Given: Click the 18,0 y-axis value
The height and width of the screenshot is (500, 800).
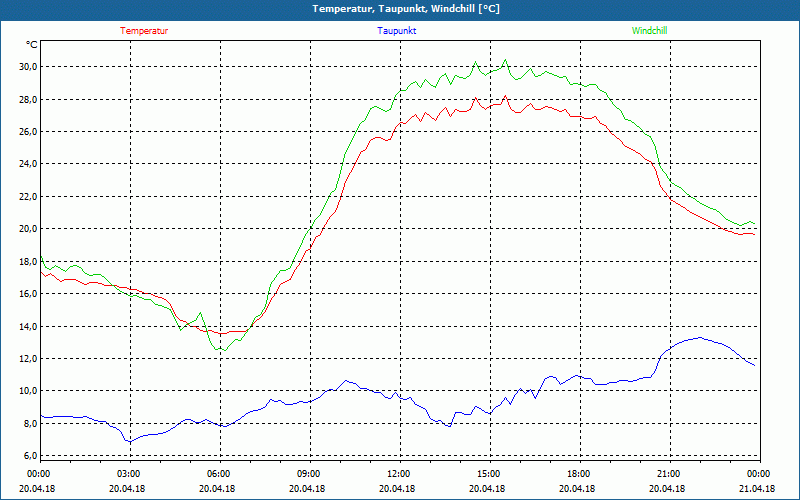Looking at the screenshot, I should point(29,261).
